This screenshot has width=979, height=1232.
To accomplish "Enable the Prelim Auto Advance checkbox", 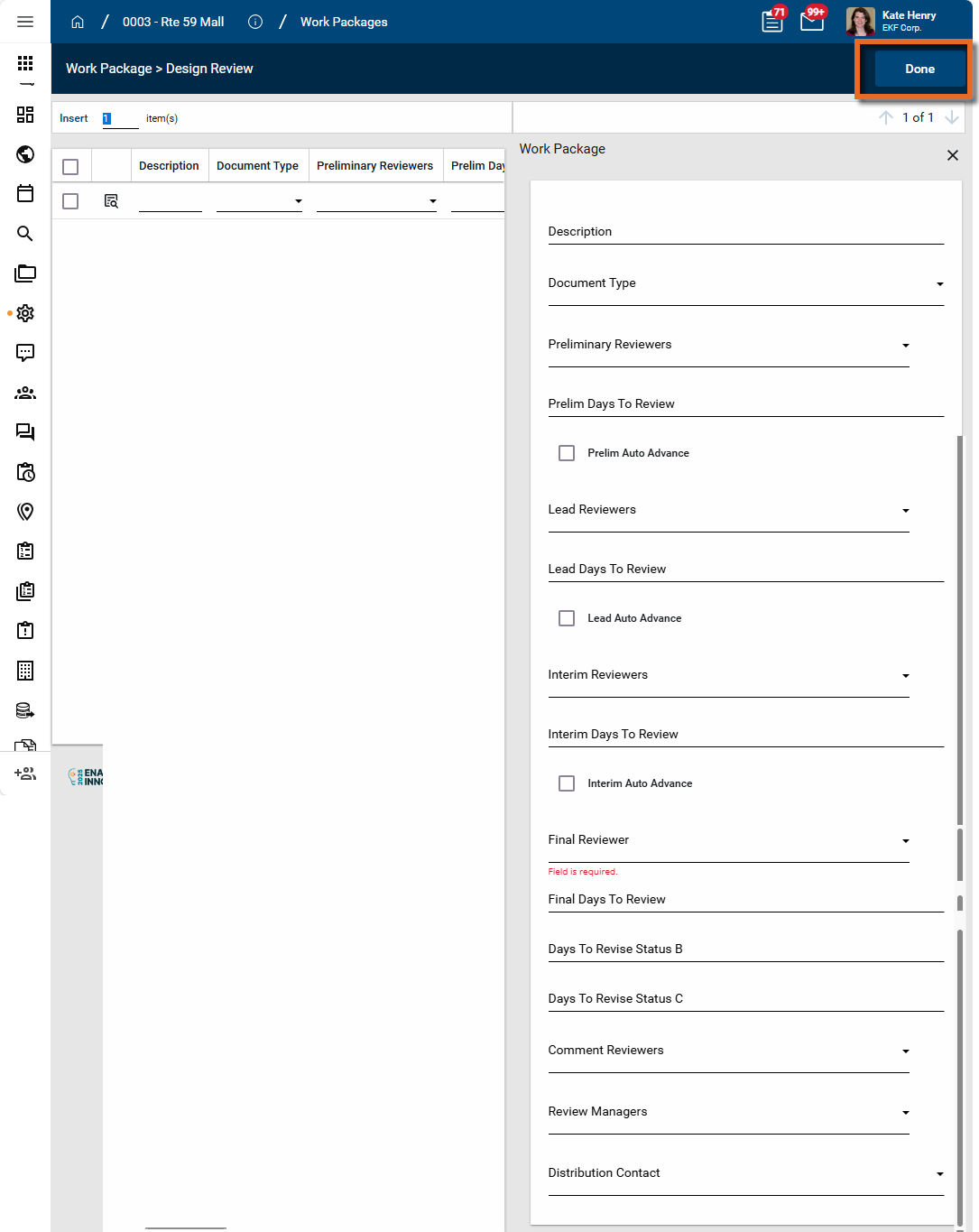I will (567, 453).
